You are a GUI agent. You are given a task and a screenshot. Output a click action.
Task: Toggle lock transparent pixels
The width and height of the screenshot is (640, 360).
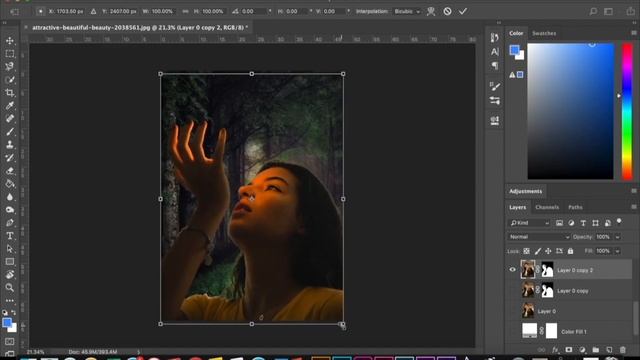pyautogui.click(x=527, y=251)
